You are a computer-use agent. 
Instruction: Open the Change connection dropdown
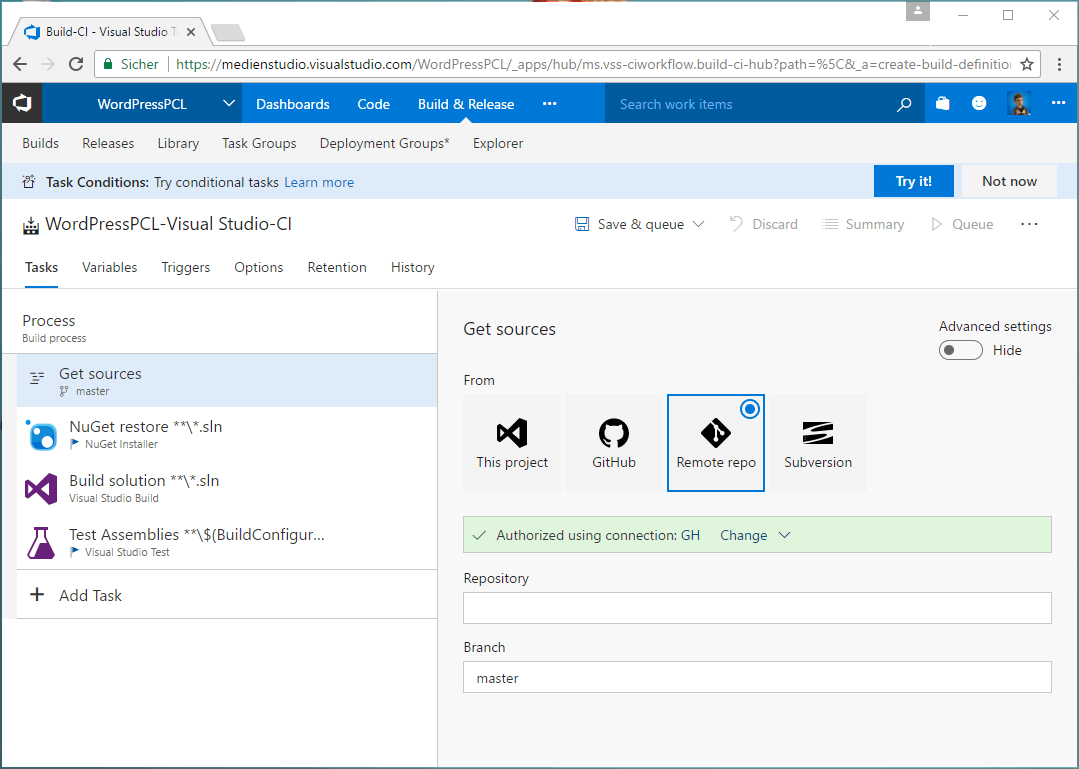[x=755, y=535]
